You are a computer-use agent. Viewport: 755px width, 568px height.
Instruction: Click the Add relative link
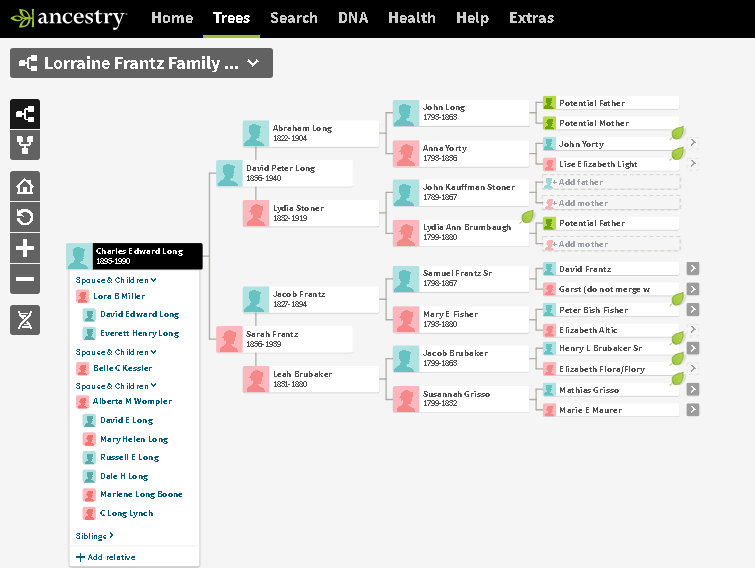106,557
